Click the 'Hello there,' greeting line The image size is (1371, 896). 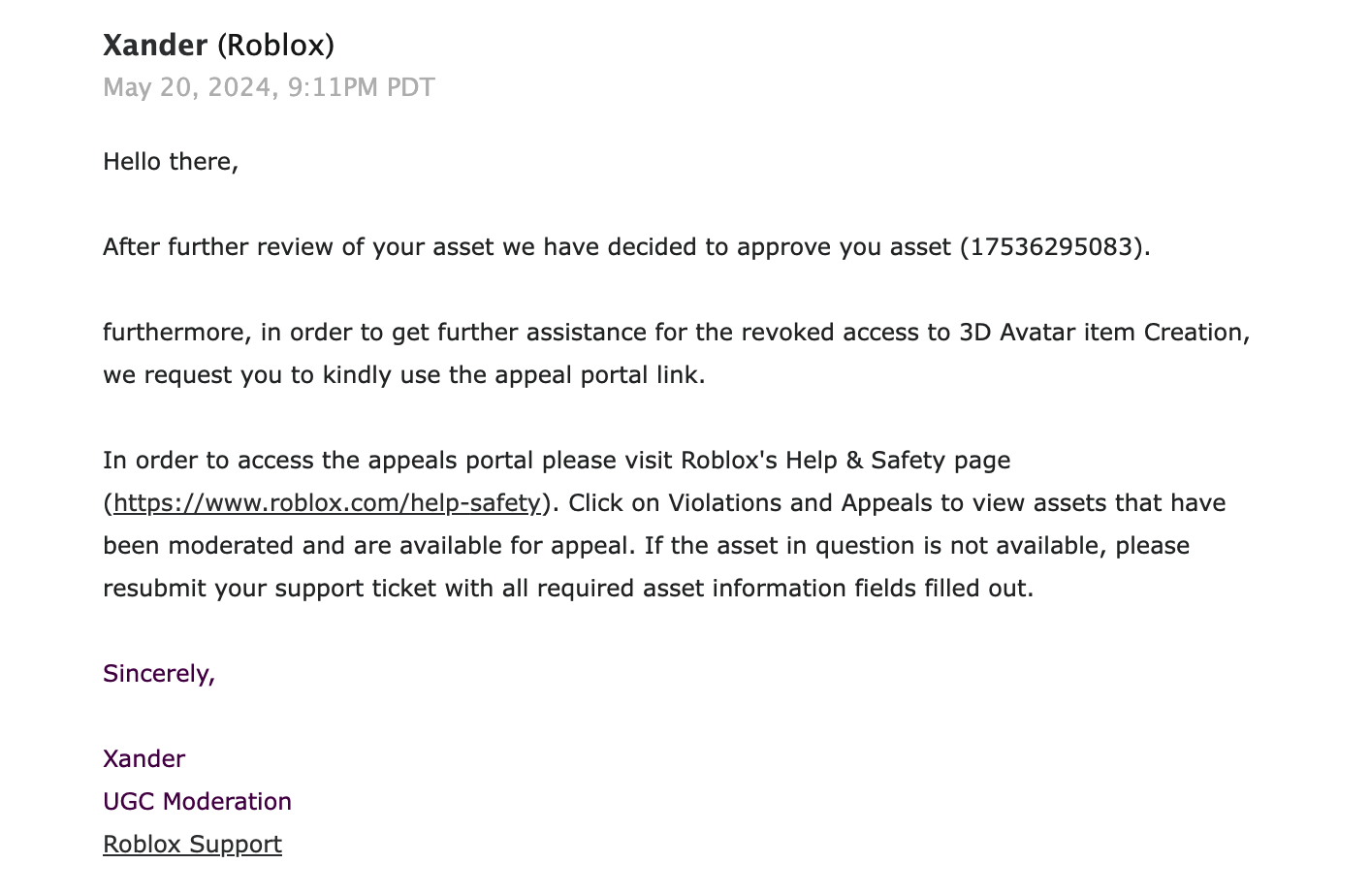tap(171, 162)
